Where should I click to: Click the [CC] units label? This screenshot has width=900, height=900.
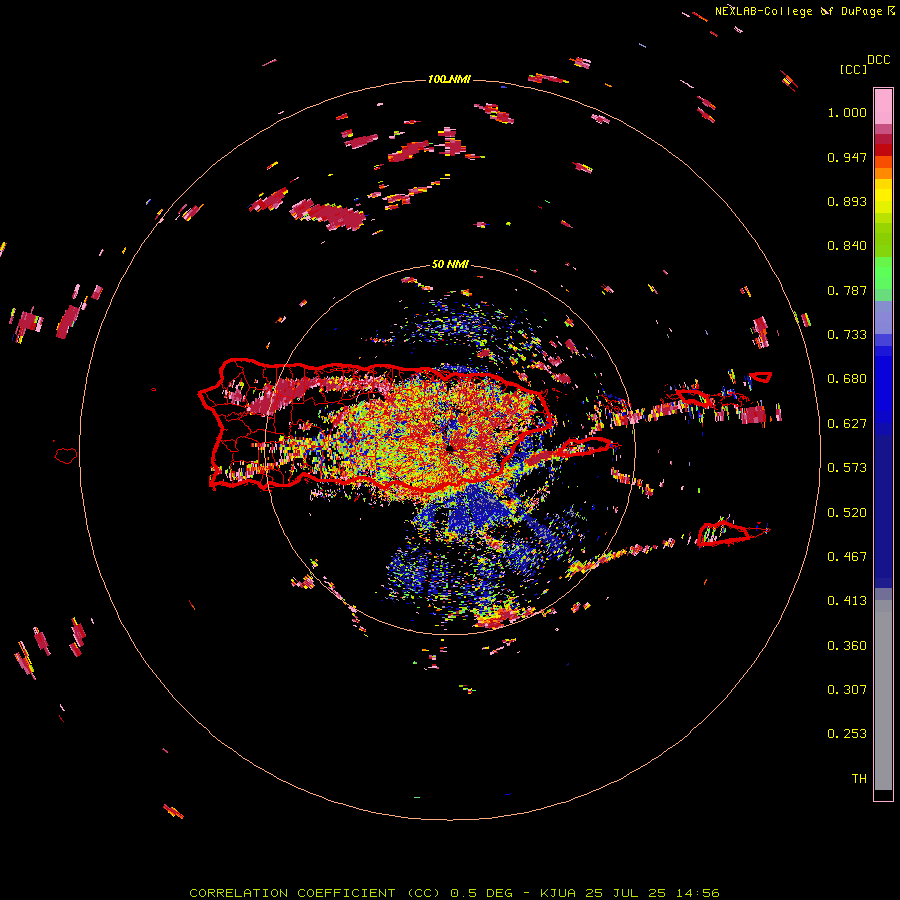point(853,69)
